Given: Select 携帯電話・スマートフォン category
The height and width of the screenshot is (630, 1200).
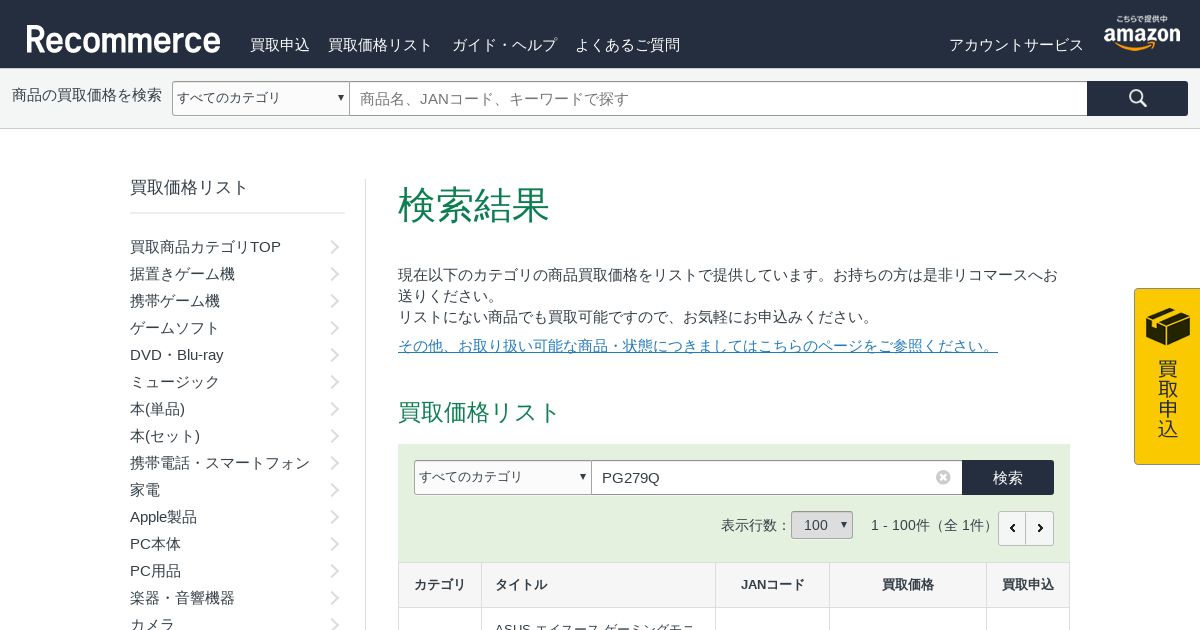Looking at the screenshot, I should (220, 463).
